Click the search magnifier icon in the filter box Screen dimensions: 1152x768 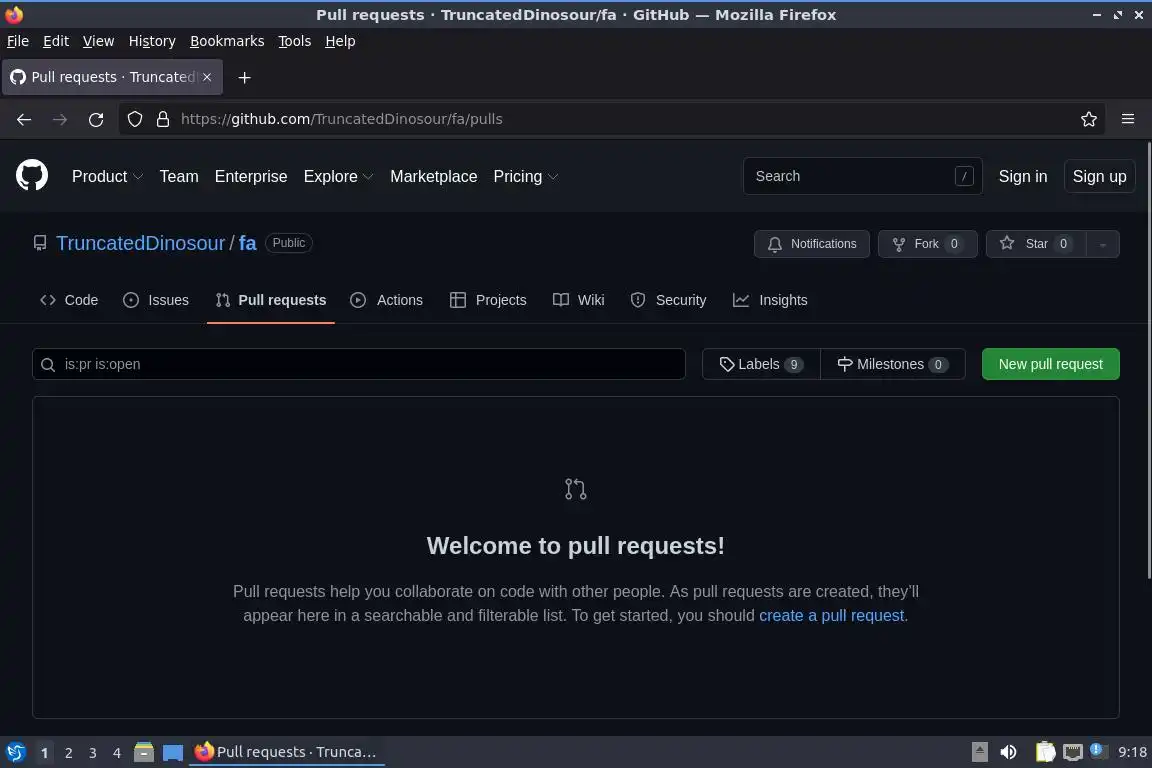(48, 365)
